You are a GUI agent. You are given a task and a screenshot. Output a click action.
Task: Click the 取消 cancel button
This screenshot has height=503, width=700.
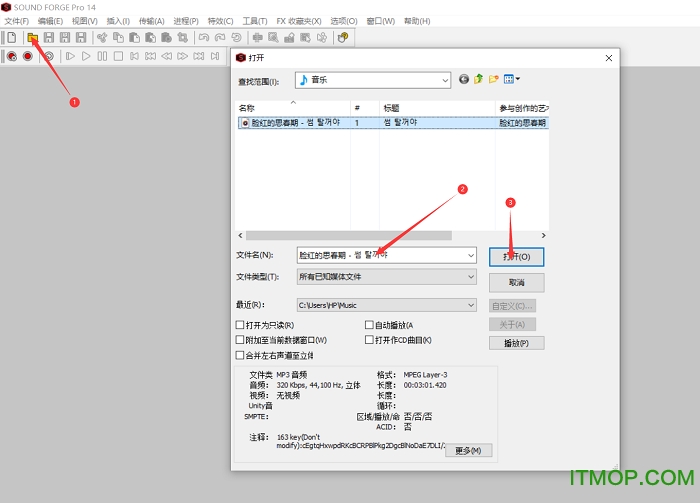516,283
